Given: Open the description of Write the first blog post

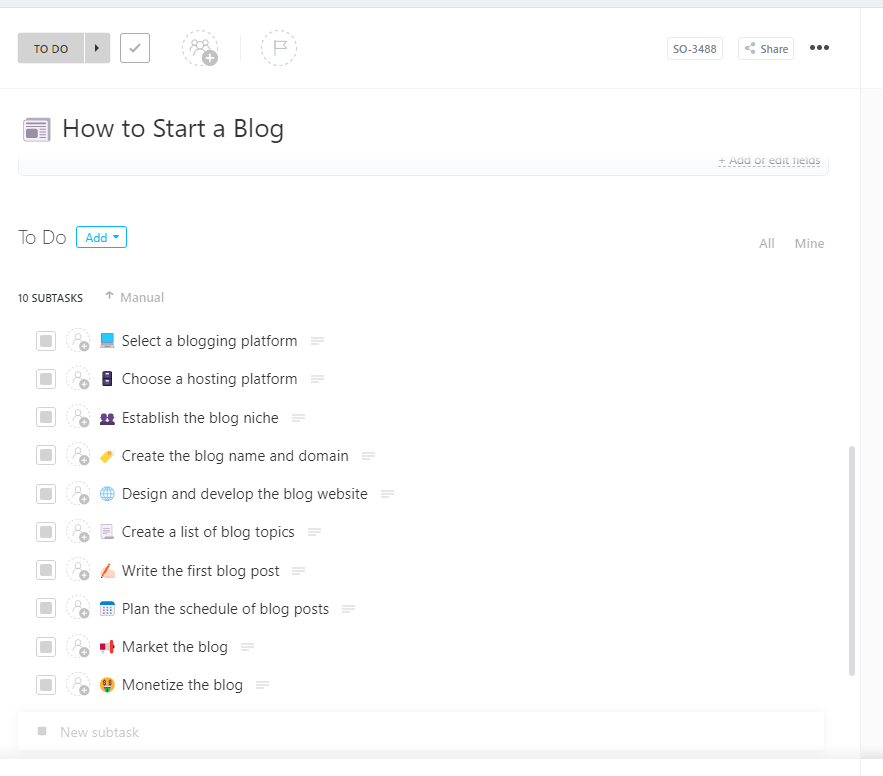Looking at the screenshot, I should point(297,570).
